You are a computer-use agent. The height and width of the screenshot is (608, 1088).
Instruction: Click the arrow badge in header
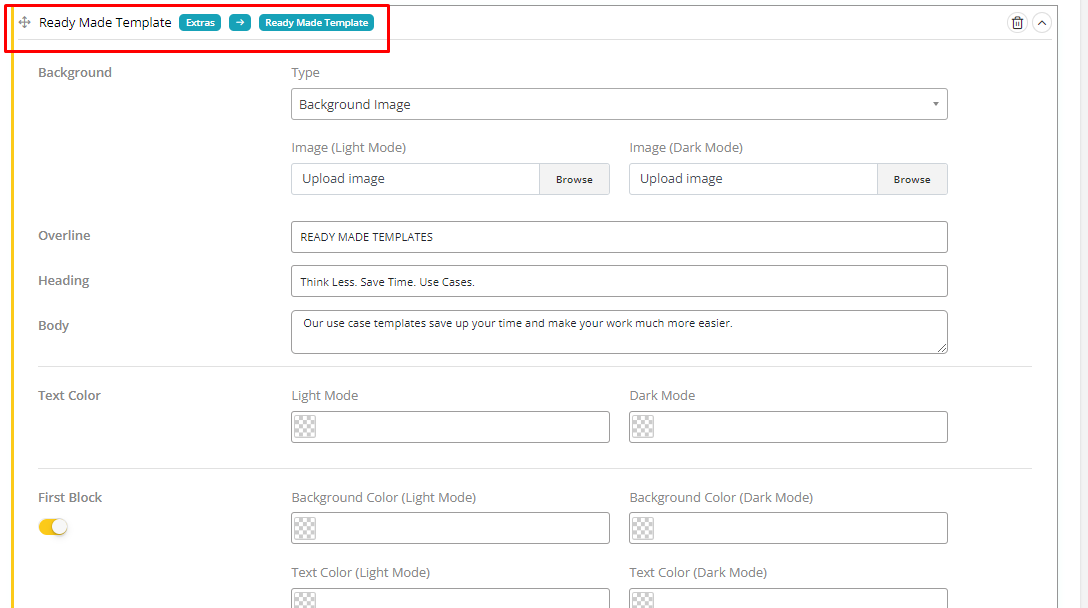click(x=239, y=22)
